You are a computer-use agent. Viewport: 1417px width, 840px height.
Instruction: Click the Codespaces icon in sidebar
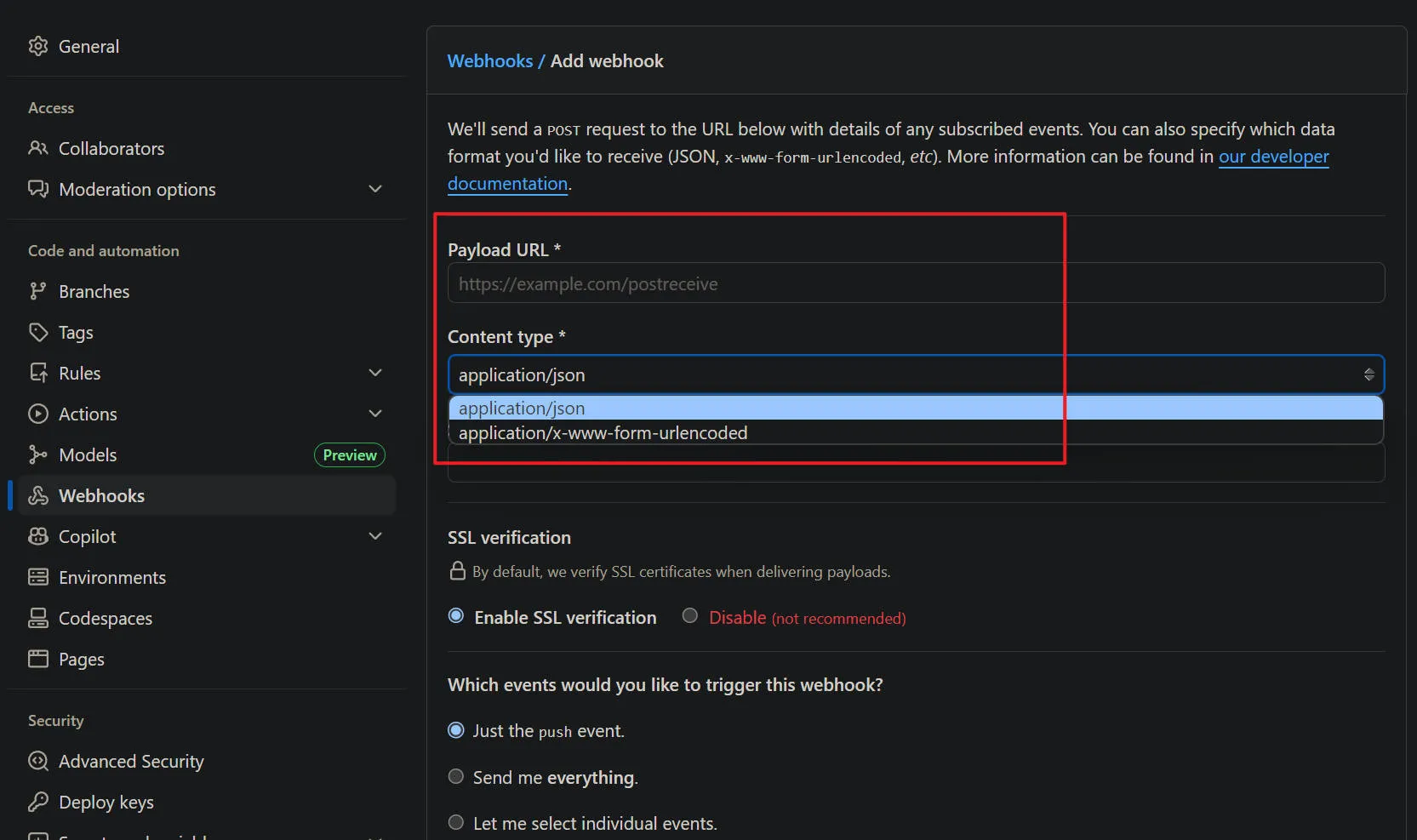coord(38,618)
